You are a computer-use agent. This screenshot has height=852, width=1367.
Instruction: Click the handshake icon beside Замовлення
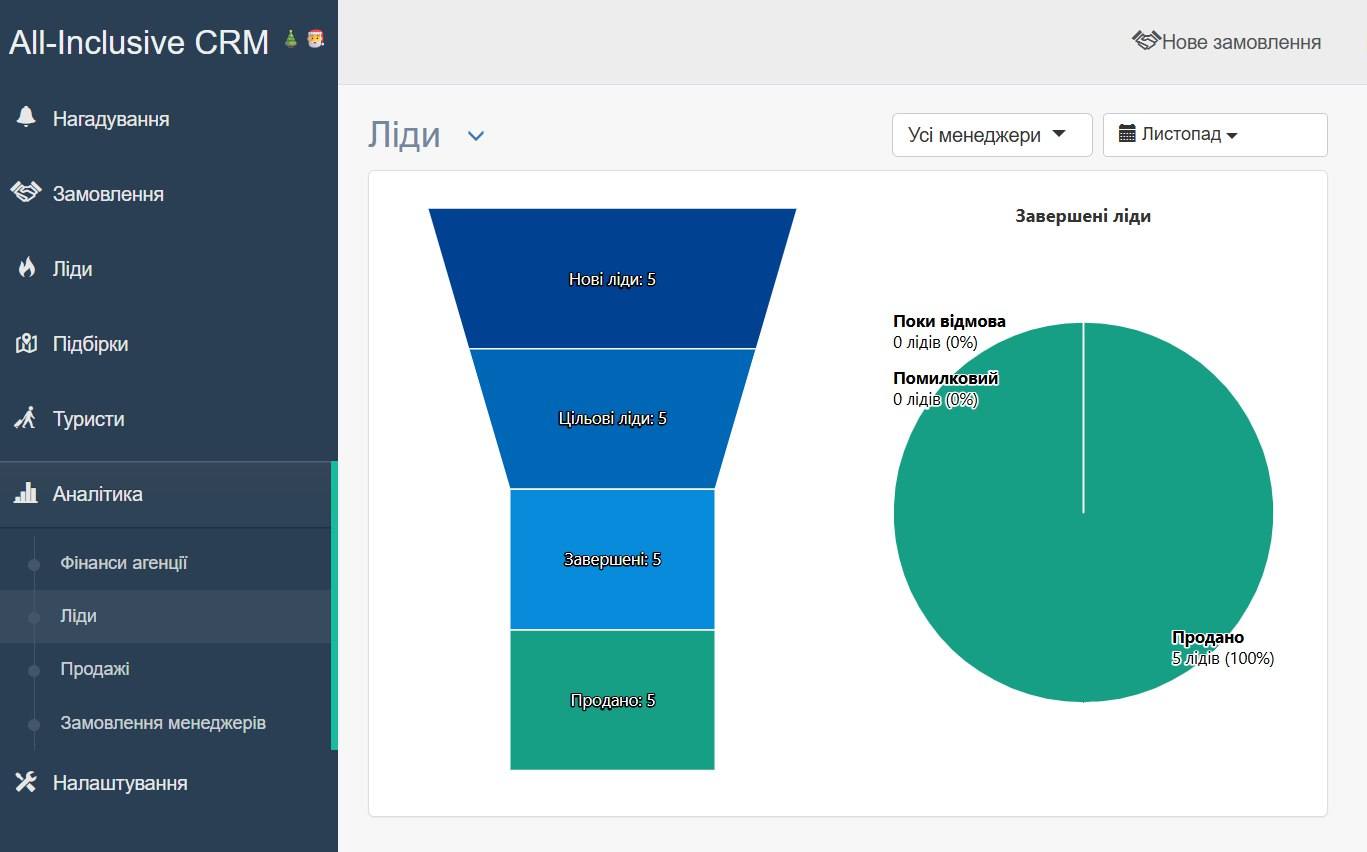(26, 193)
